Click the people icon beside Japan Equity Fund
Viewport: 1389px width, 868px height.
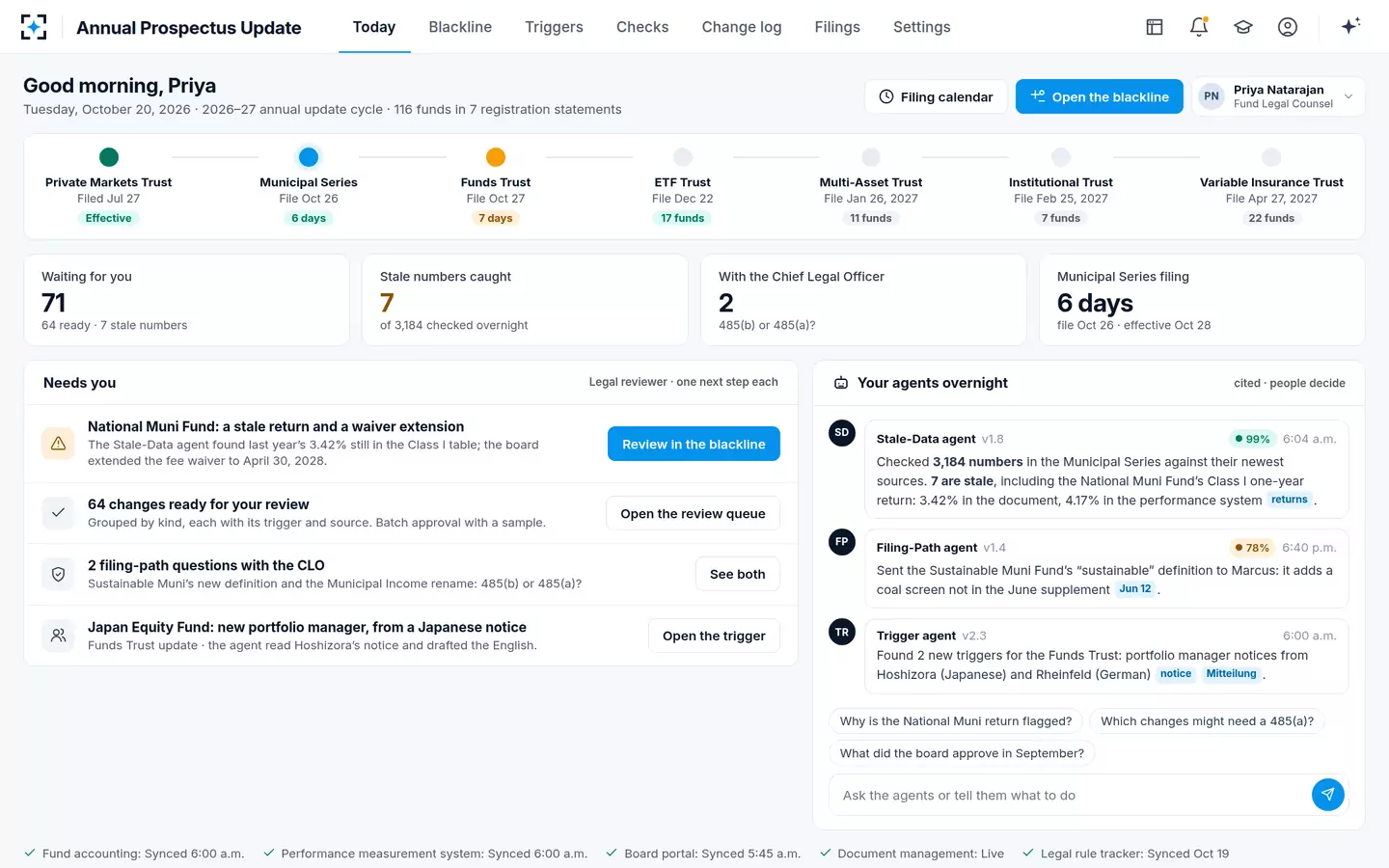click(58, 637)
